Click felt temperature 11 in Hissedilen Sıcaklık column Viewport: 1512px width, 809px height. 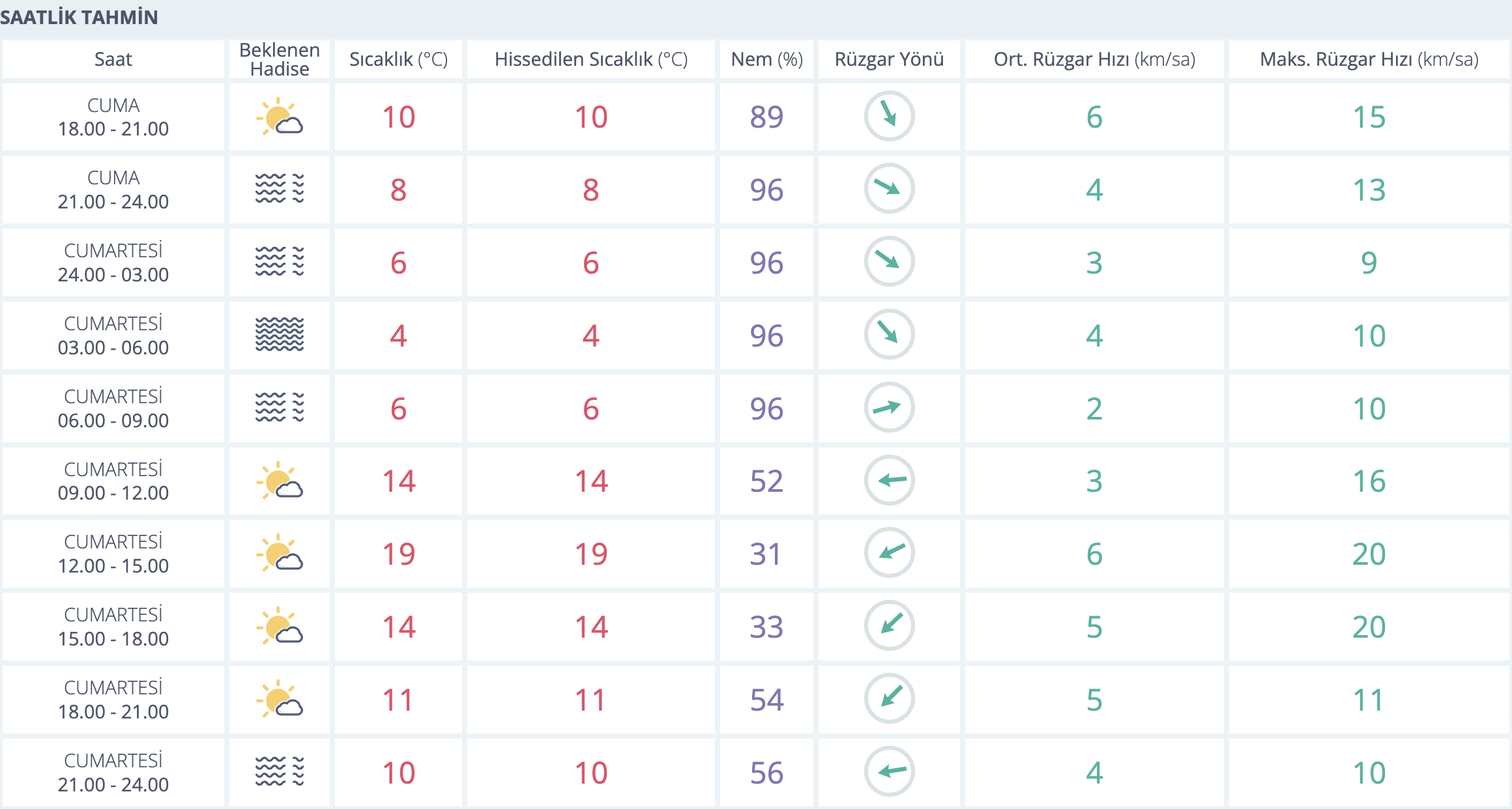[x=590, y=700]
